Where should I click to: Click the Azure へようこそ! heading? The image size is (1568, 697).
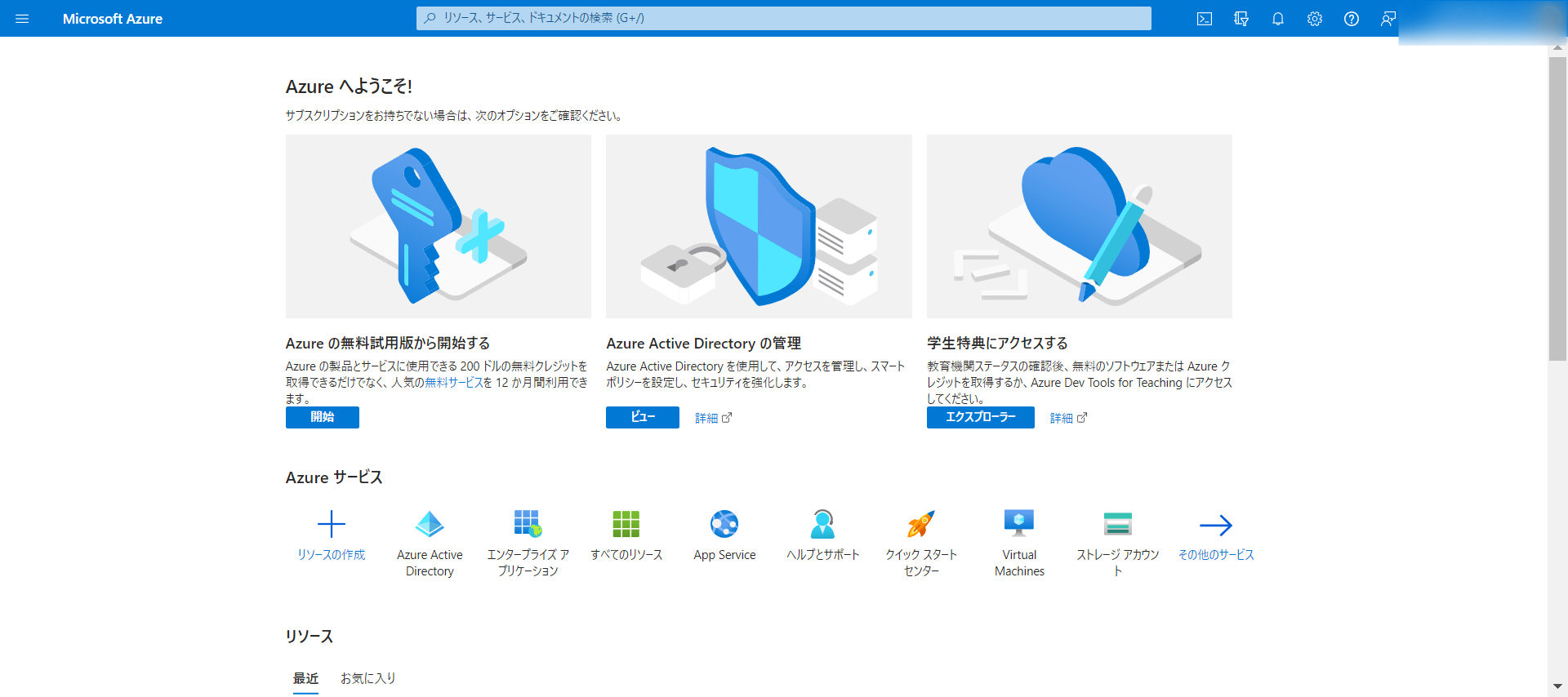coord(349,87)
